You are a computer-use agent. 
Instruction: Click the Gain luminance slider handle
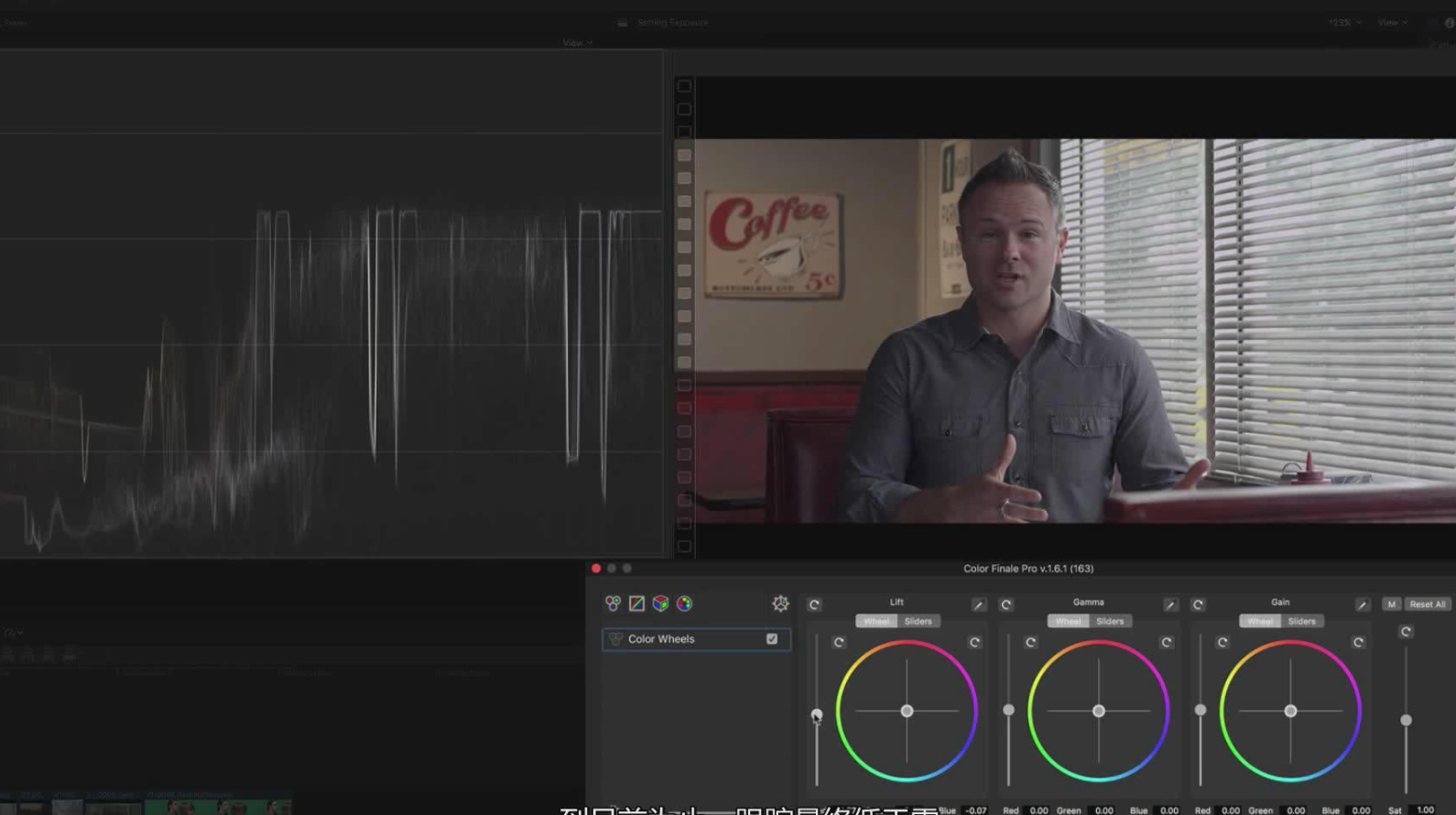point(1201,710)
